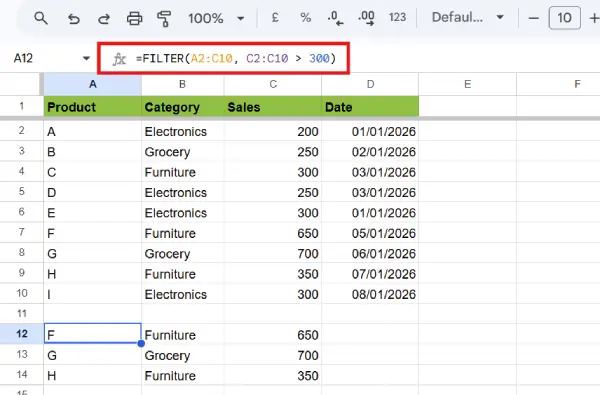Open the search menus magnifier icon
The width and height of the screenshot is (600, 395).
point(41,18)
